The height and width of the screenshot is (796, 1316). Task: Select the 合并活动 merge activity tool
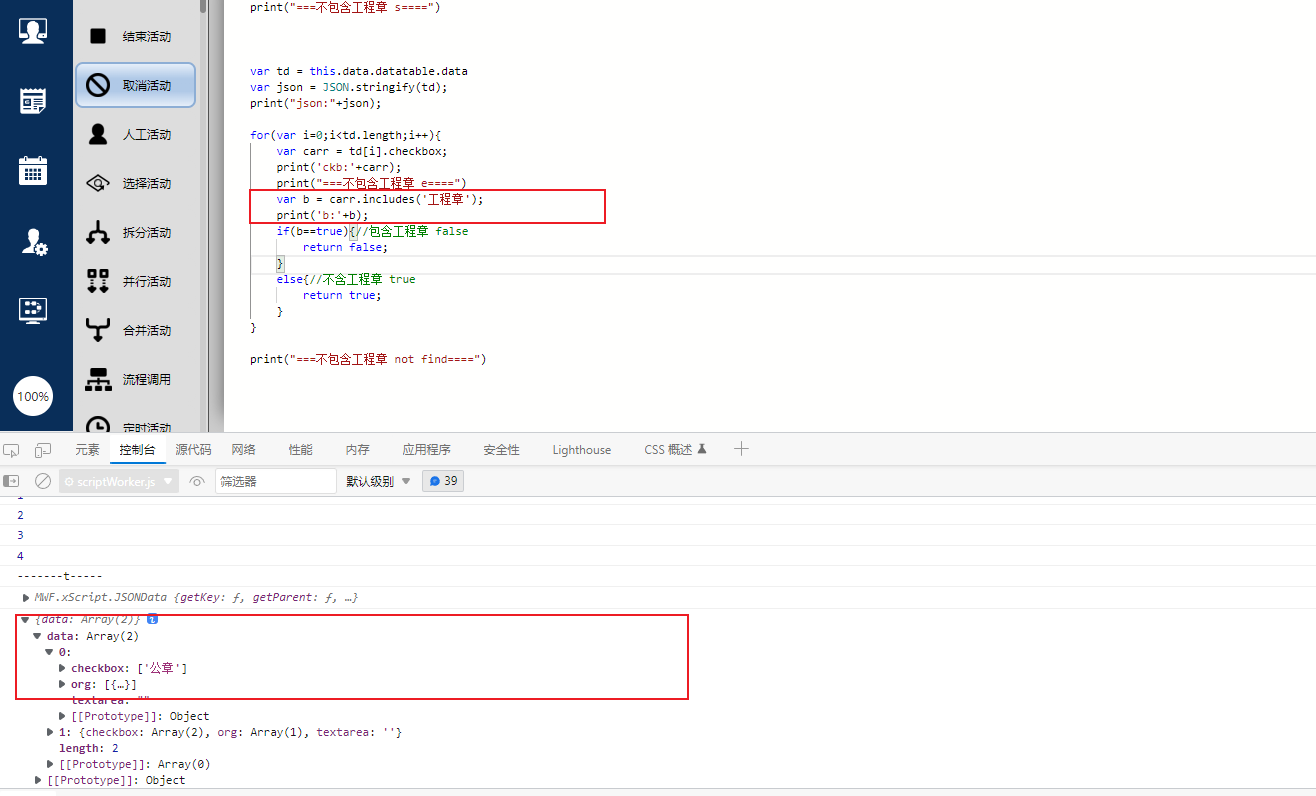pyautogui.click(x=135, y=331)
